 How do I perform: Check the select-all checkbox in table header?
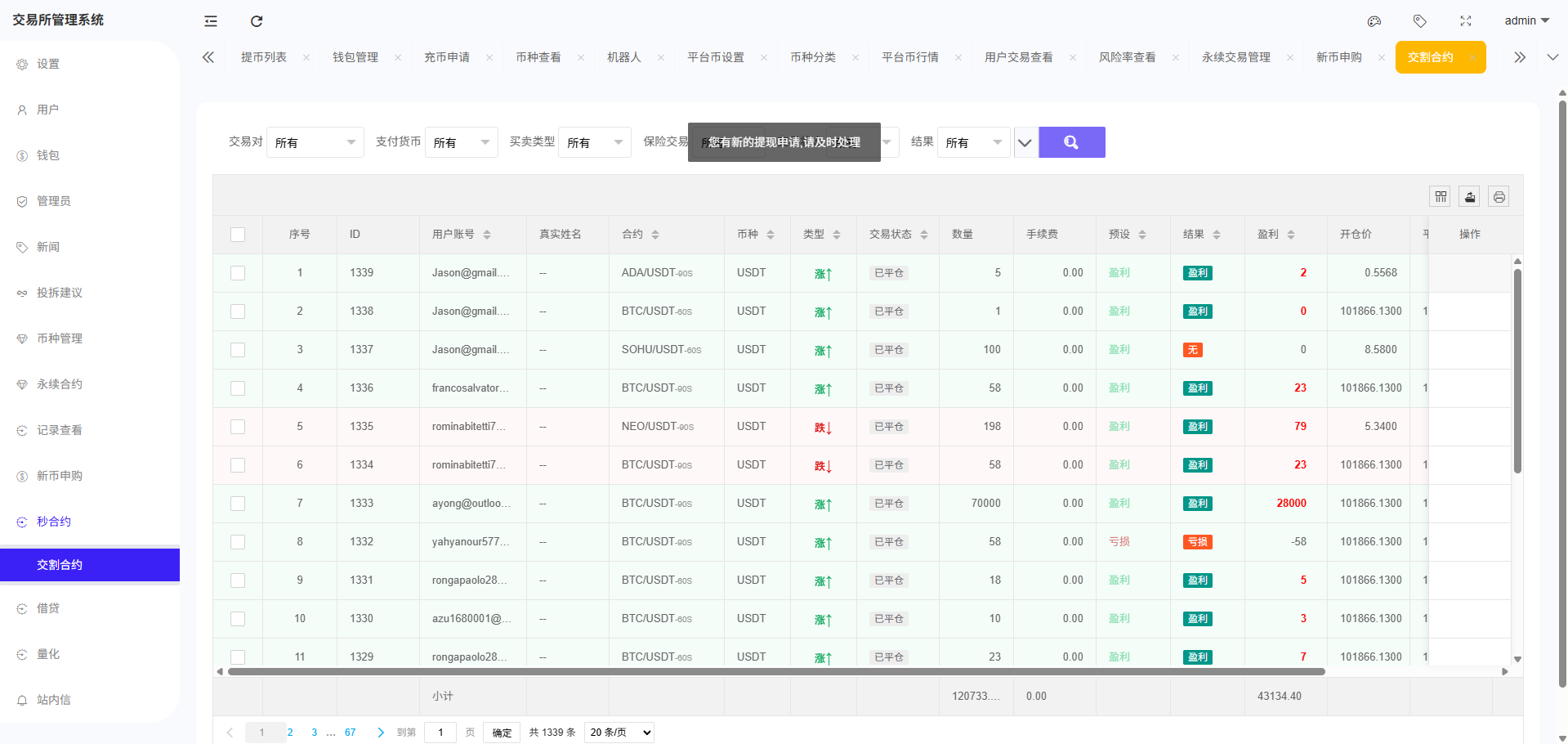tap(238, 235)
